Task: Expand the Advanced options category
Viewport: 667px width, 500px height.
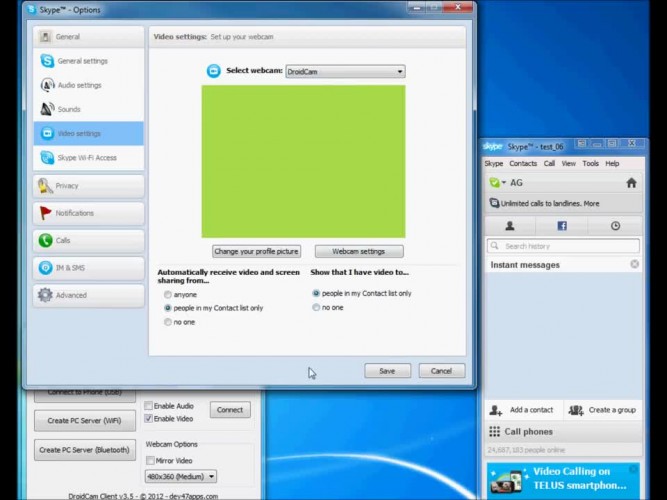Action: pyautogui.click(x=88, y=295)
